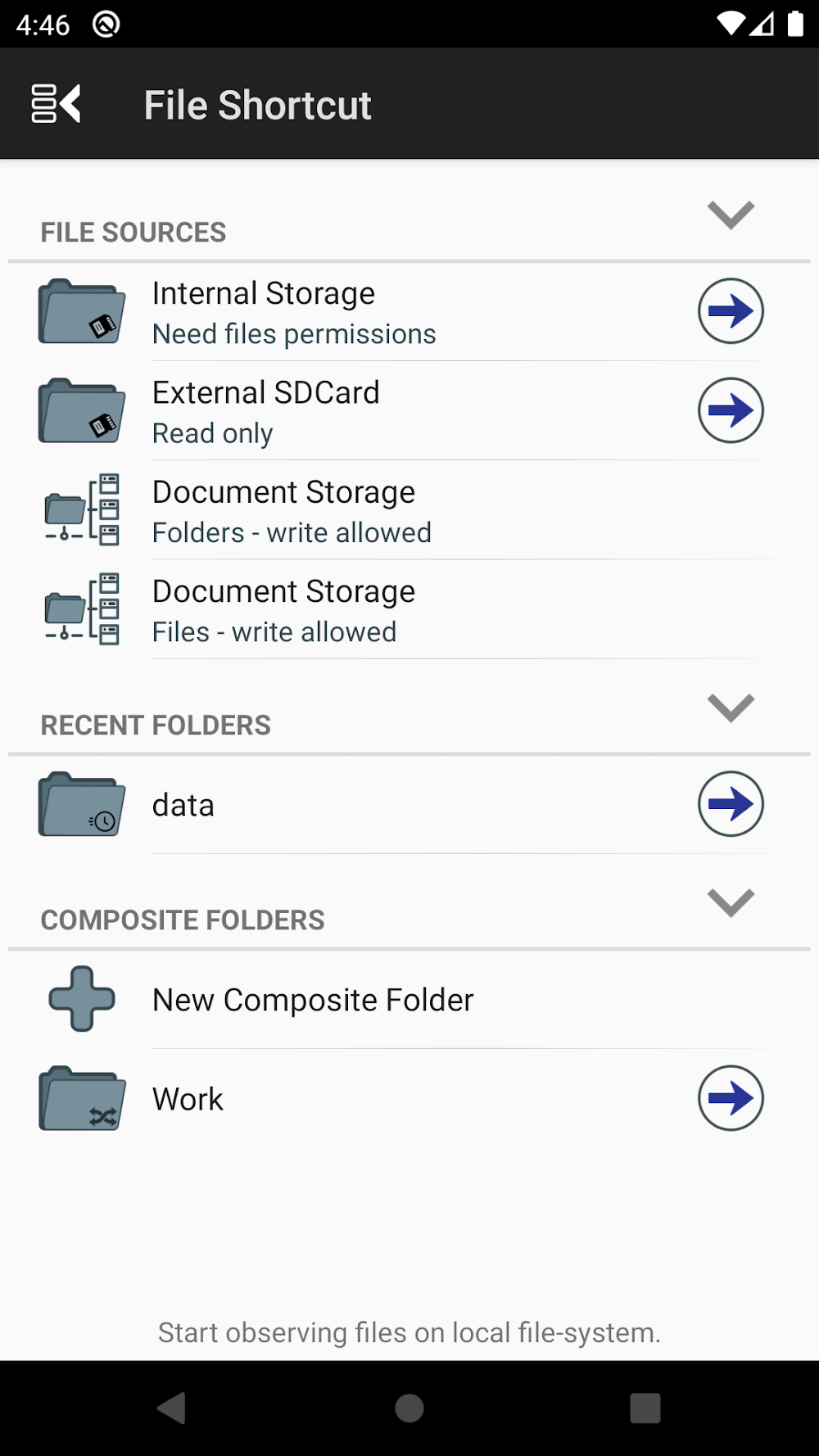Tap the Work composite folder arrow
This screenshot has height=1456, width=819.
click(x=731, y=1098)
